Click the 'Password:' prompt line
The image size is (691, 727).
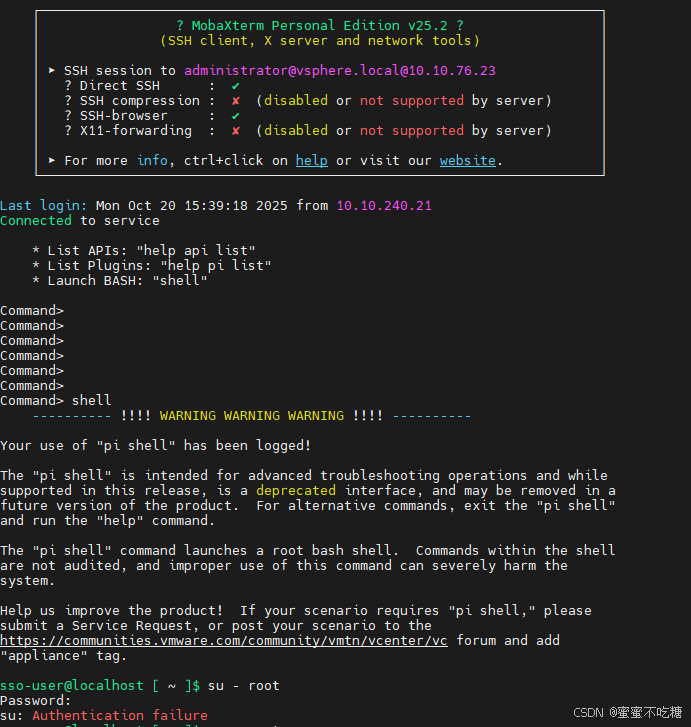tap(36, 701)
